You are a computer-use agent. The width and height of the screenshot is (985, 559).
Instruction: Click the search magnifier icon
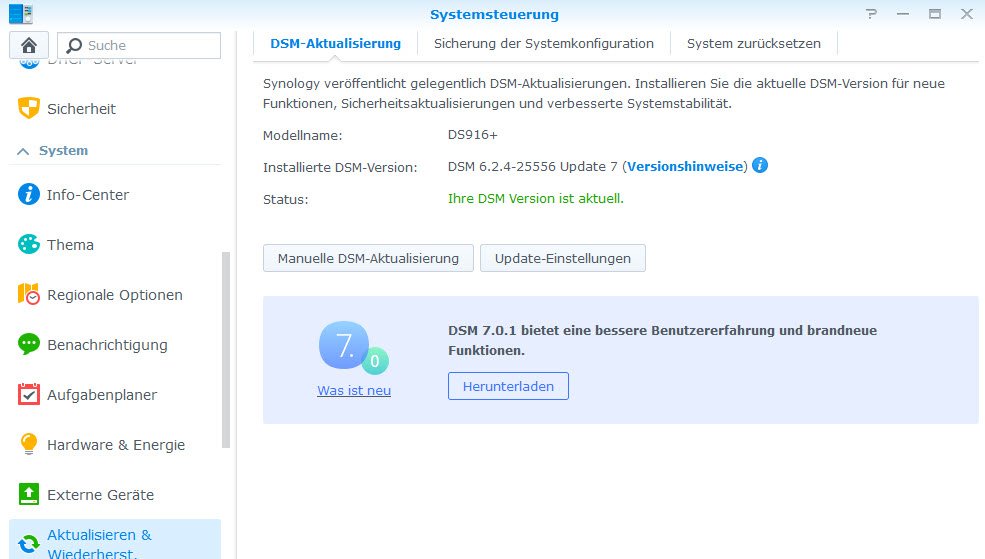coord(74,45)
